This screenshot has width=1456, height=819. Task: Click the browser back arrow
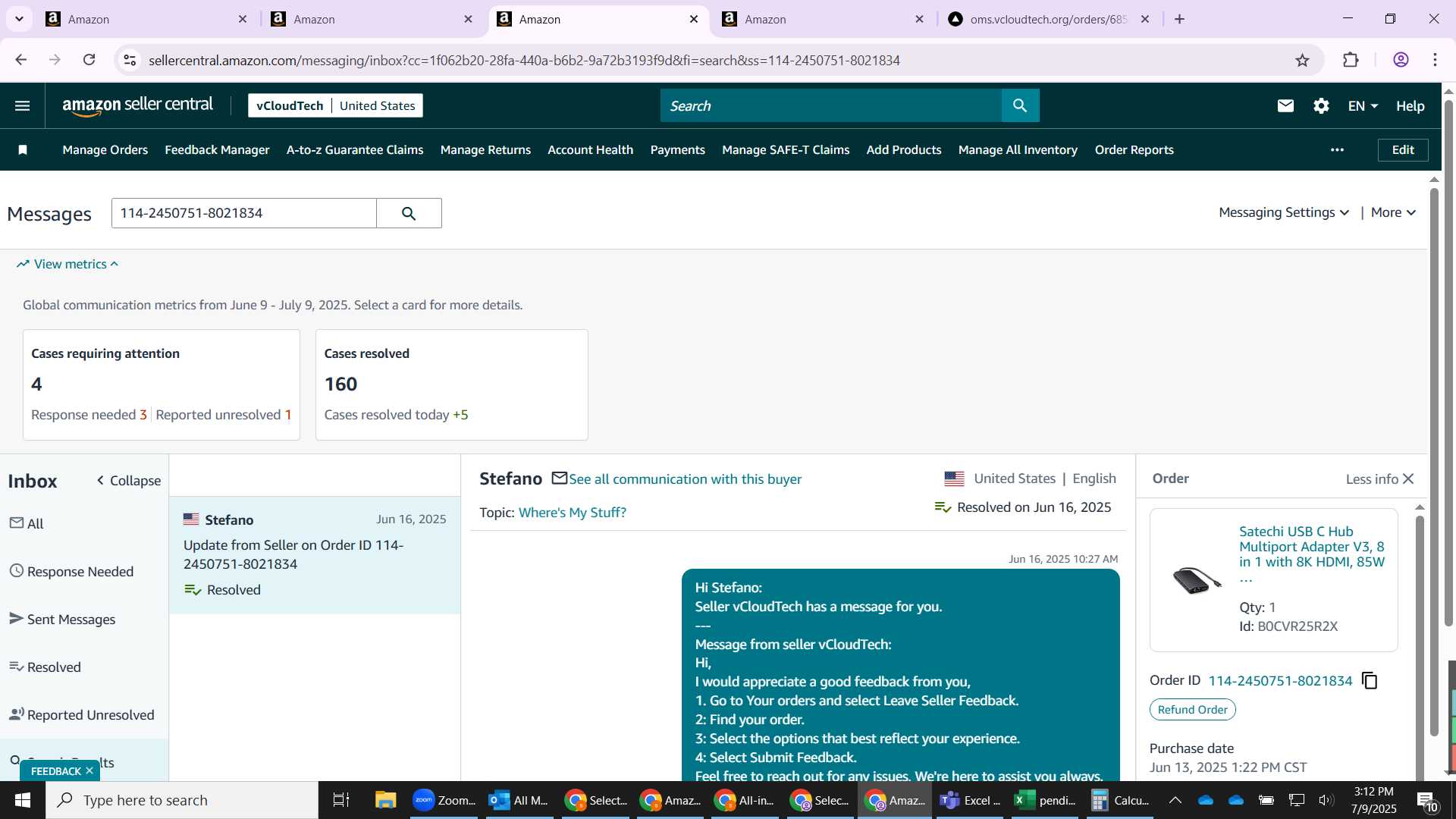coord(21,60)
